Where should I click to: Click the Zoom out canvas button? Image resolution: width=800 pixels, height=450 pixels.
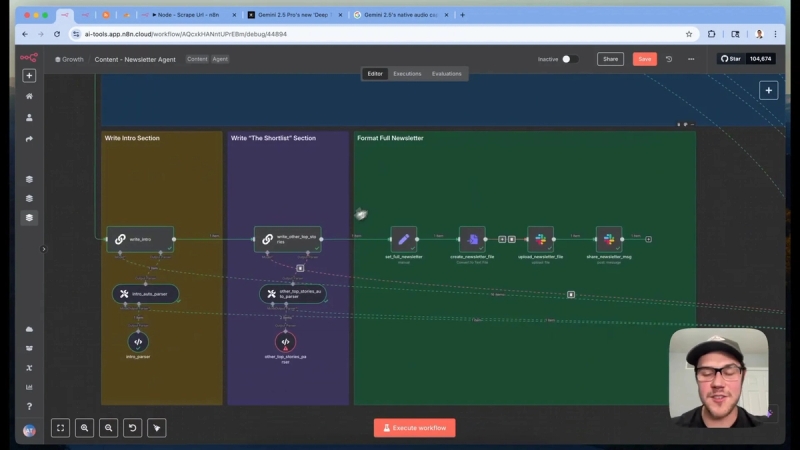(109, 428)
